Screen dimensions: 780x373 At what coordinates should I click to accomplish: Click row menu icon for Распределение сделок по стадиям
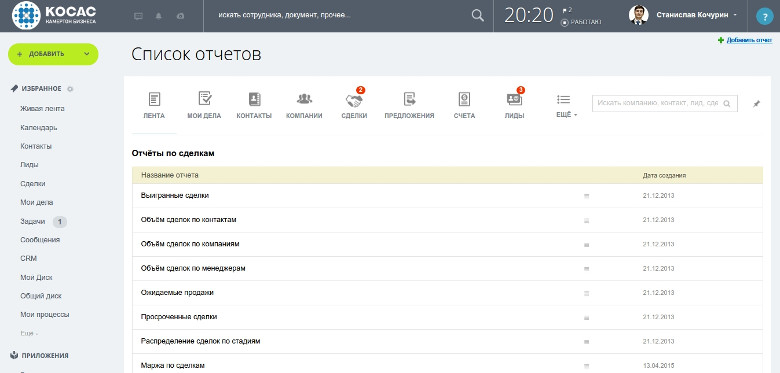point(586,342)
